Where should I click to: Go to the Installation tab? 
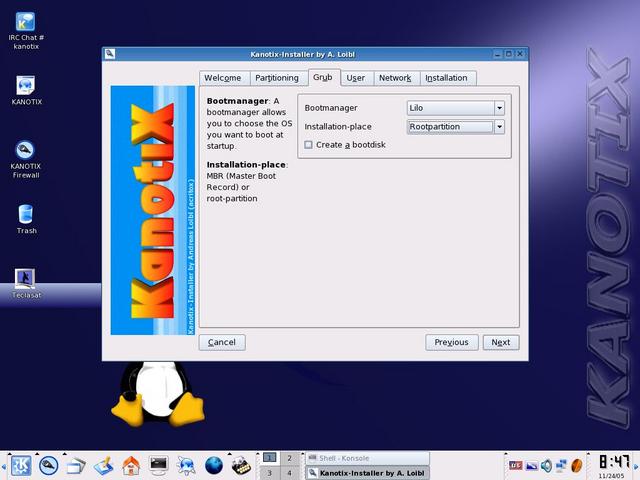pos(447,78)
